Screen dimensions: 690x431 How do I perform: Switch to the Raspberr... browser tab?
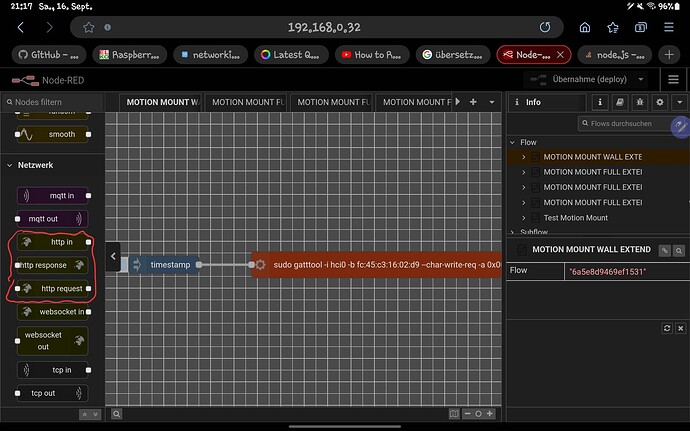tap(129, 55)
